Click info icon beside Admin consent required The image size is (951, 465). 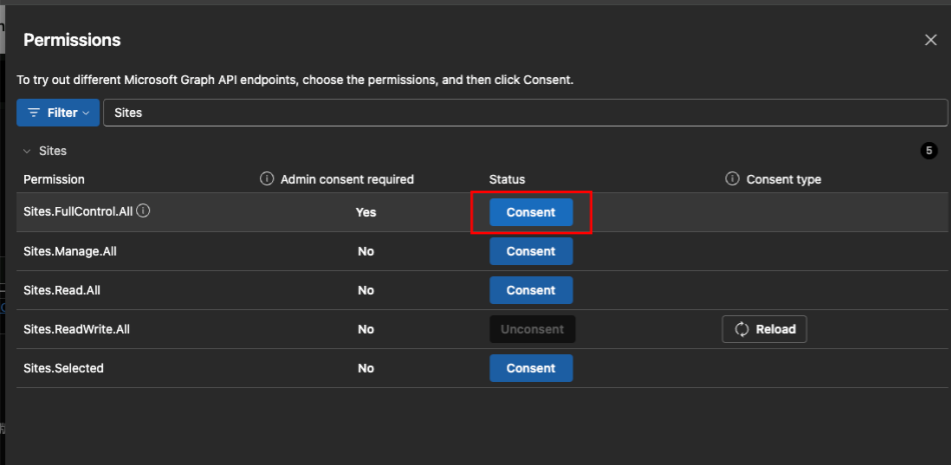pos(266,179)
